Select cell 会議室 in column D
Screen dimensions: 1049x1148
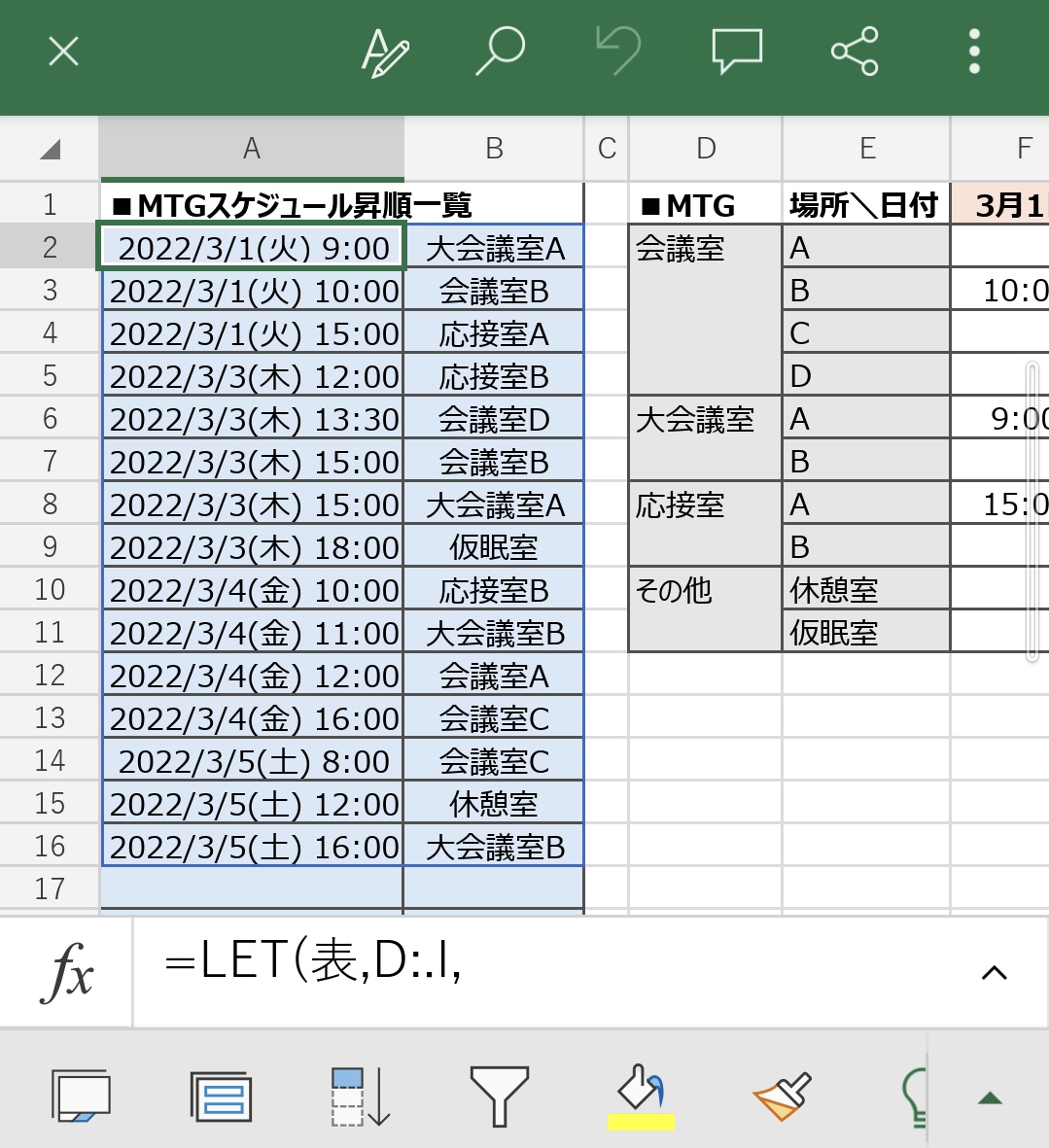pyautogui.click(x=706, y=310)
